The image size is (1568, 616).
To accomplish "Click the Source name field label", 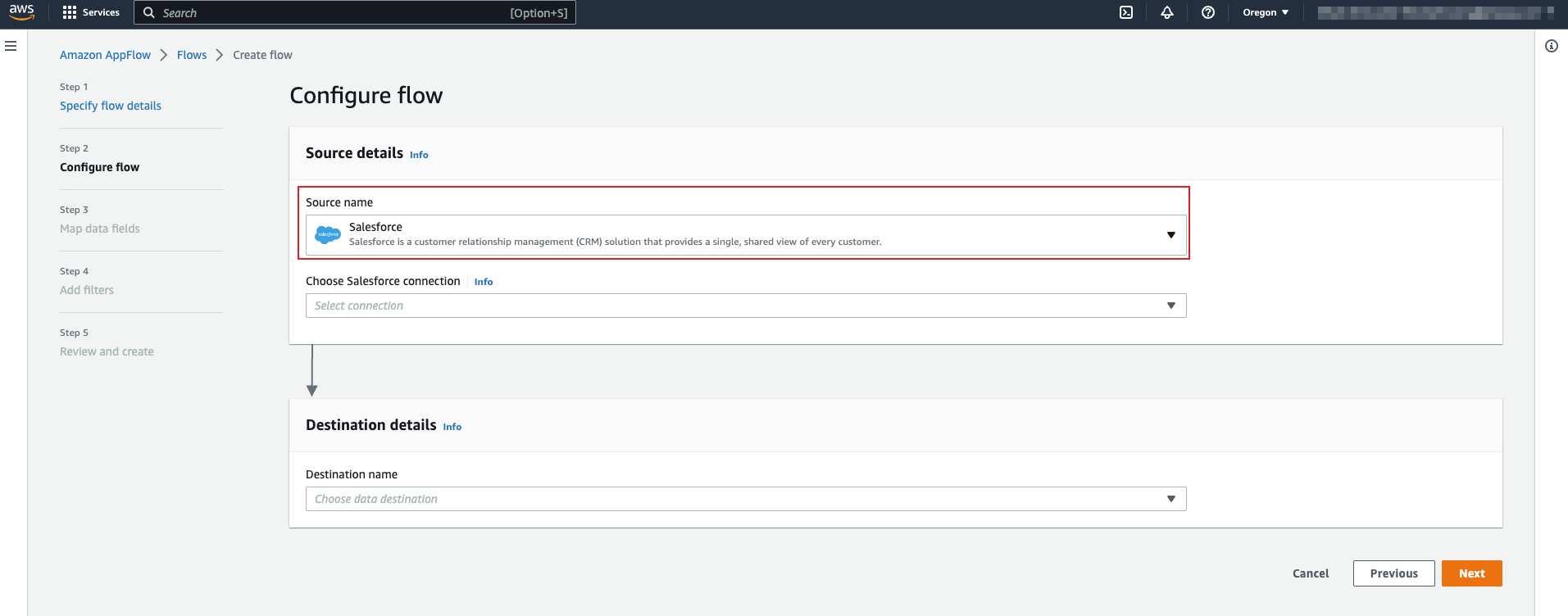I will point(339,202).
